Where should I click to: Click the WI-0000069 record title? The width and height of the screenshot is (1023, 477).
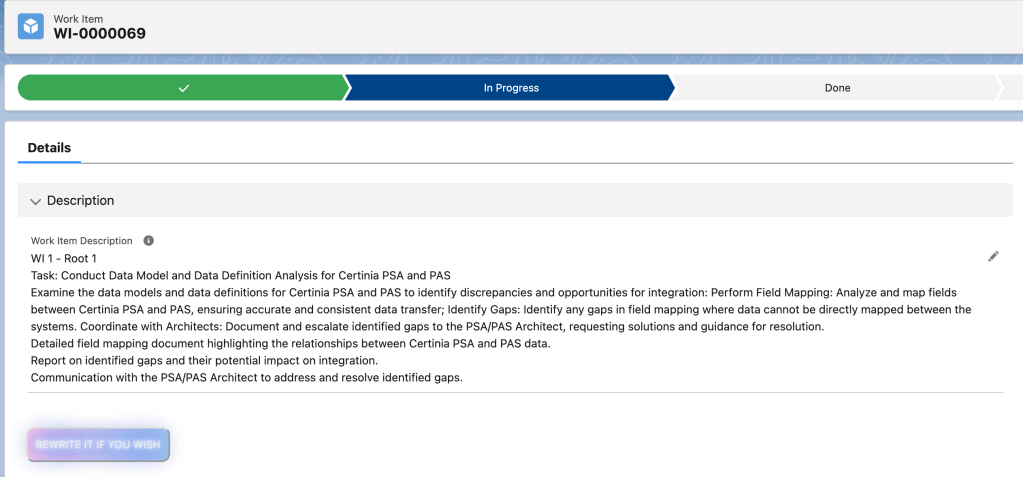(100, 33)
